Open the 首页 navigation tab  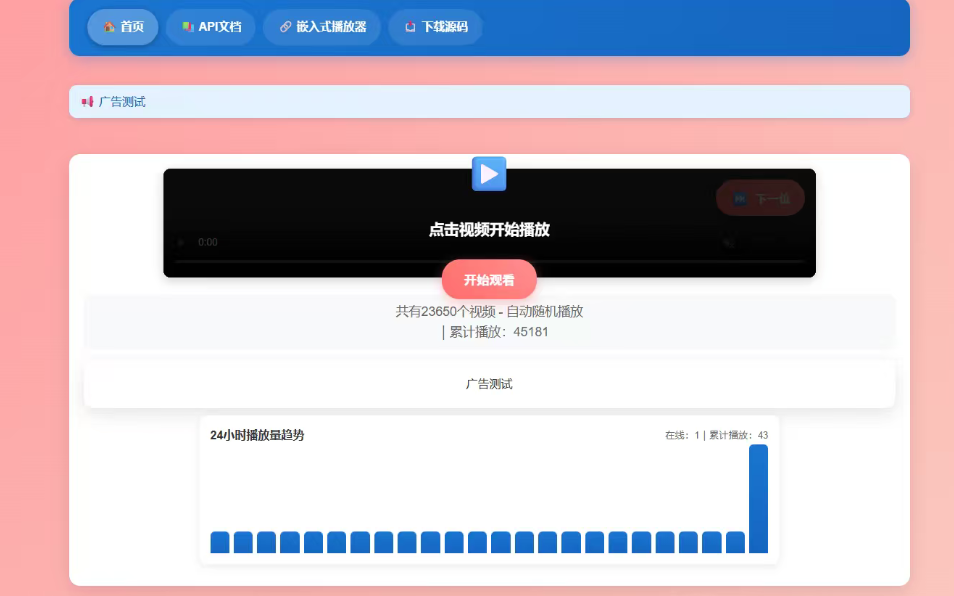pos(123,27)
